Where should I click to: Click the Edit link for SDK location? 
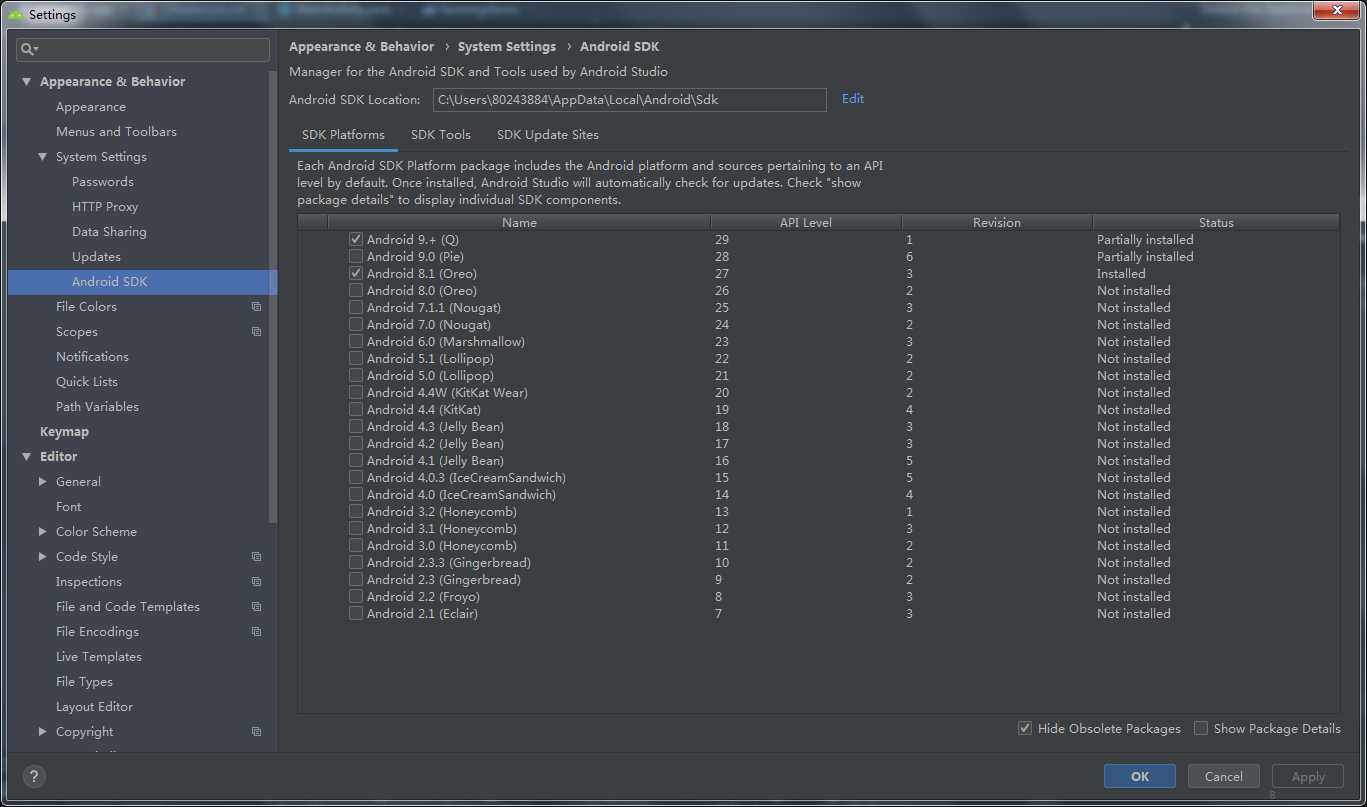[x=853, y=99]
